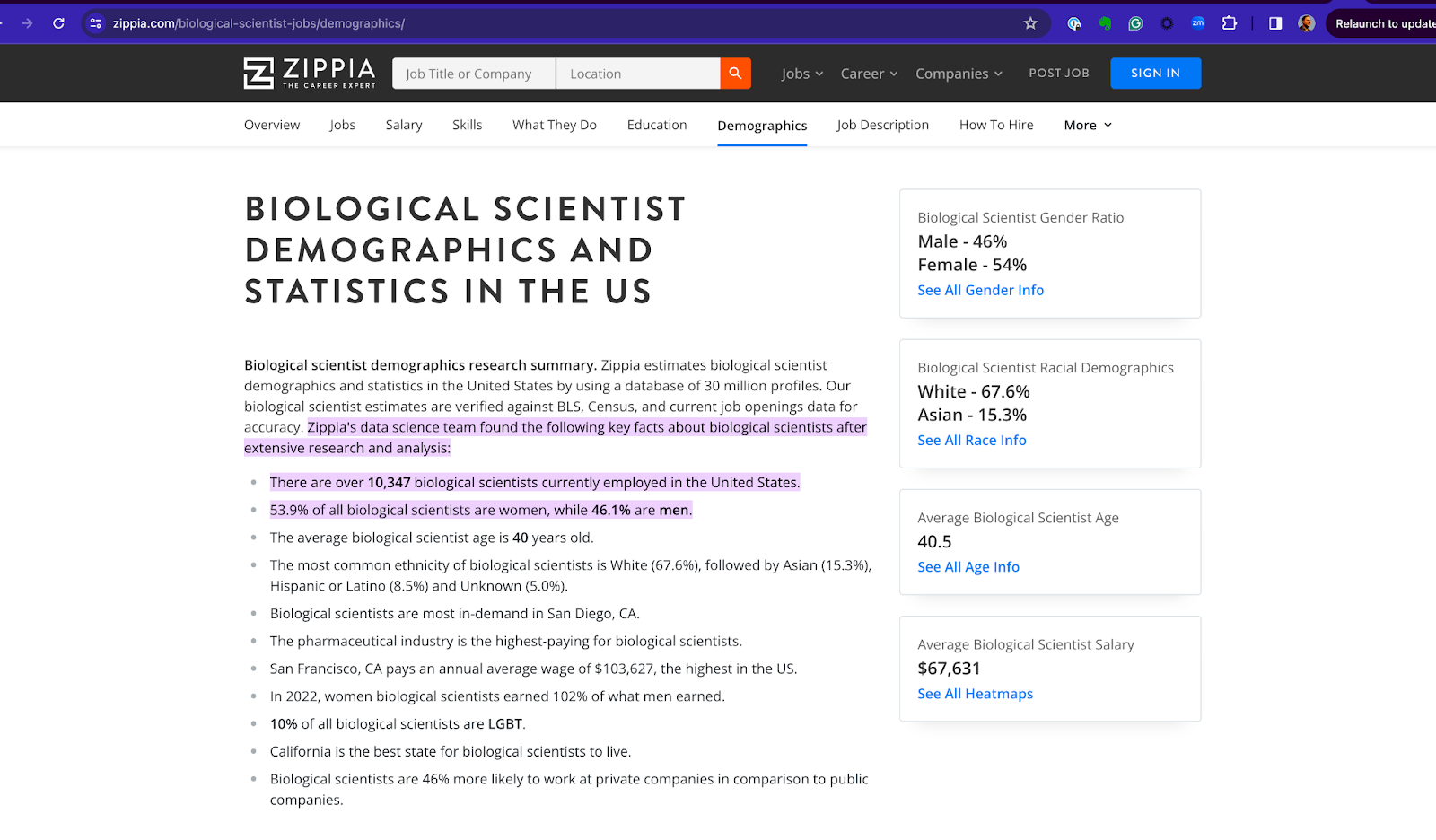The width and height of the screenshot is (1436, 840).
Task: Click the average age 40 bullet
Action: (x=432, y=538)
